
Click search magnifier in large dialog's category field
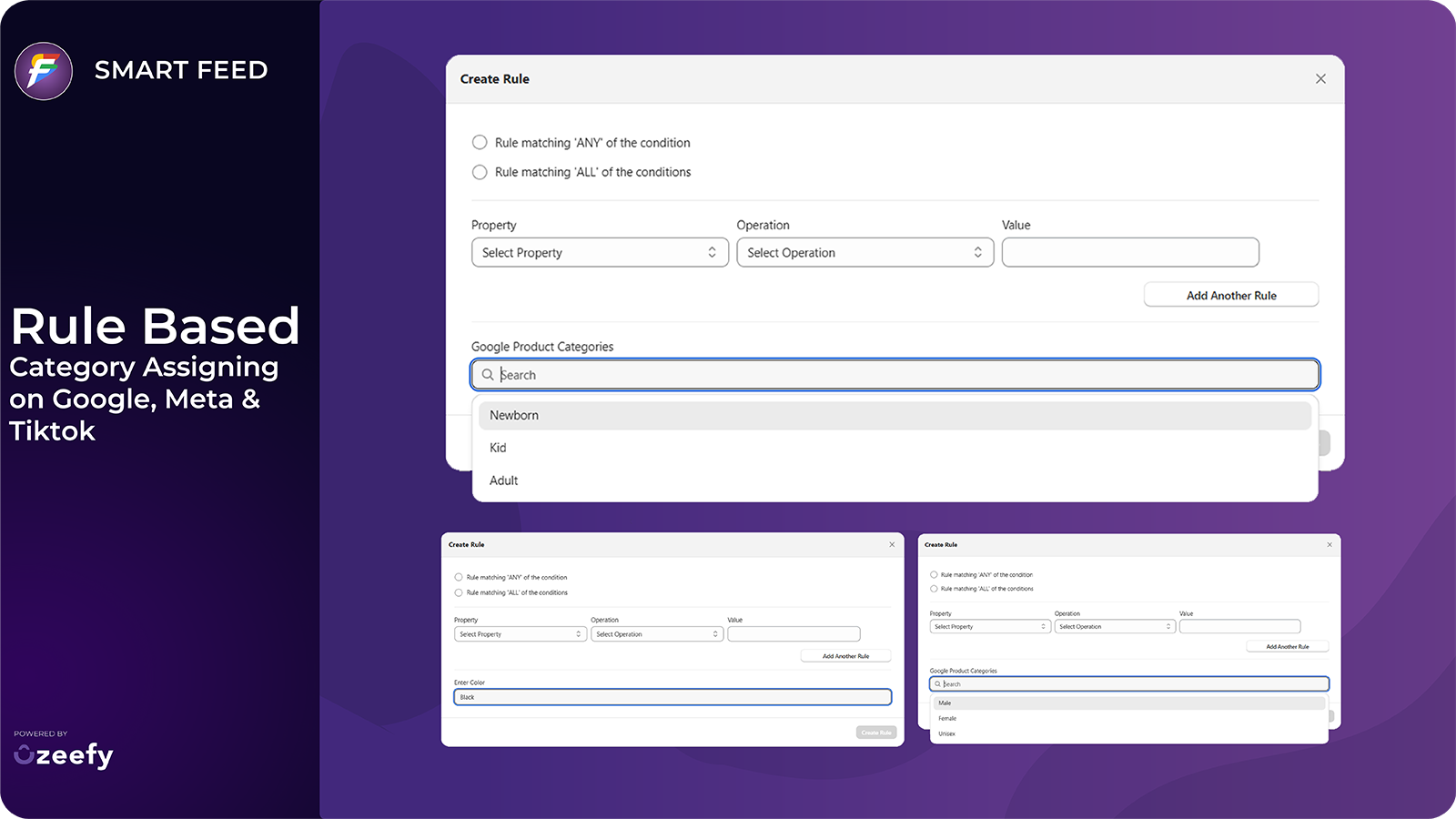click(x=488, y=375)
